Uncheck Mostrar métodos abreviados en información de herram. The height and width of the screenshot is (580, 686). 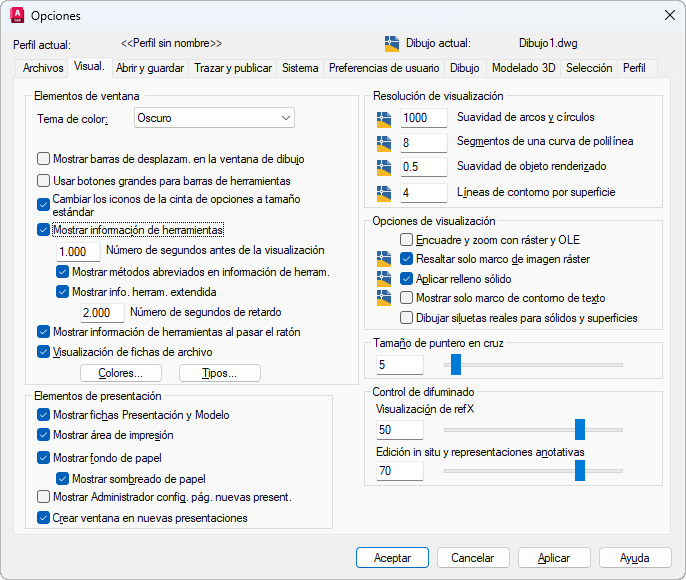(x=63, y=272)
